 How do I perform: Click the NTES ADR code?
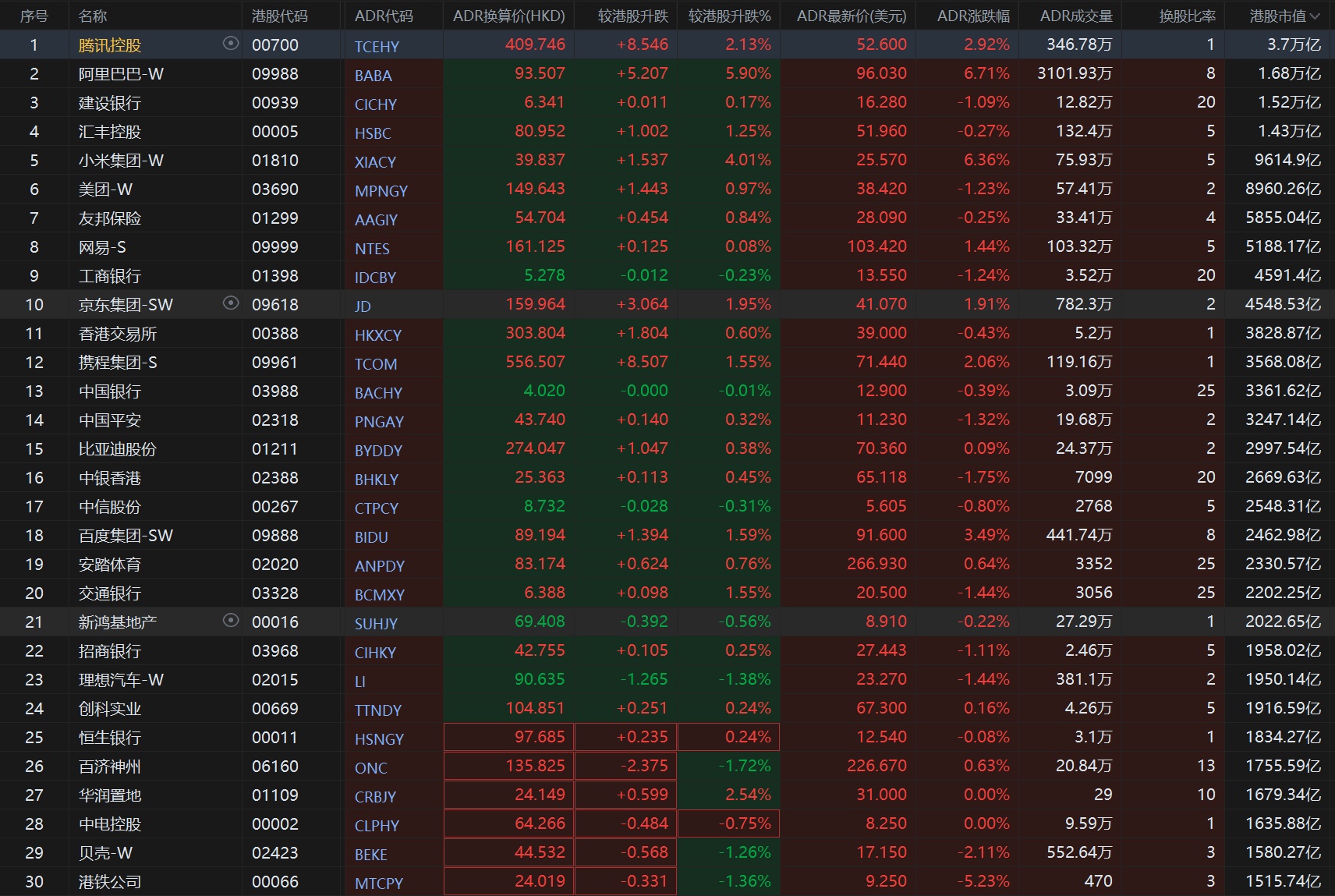(x=372, y=249)
